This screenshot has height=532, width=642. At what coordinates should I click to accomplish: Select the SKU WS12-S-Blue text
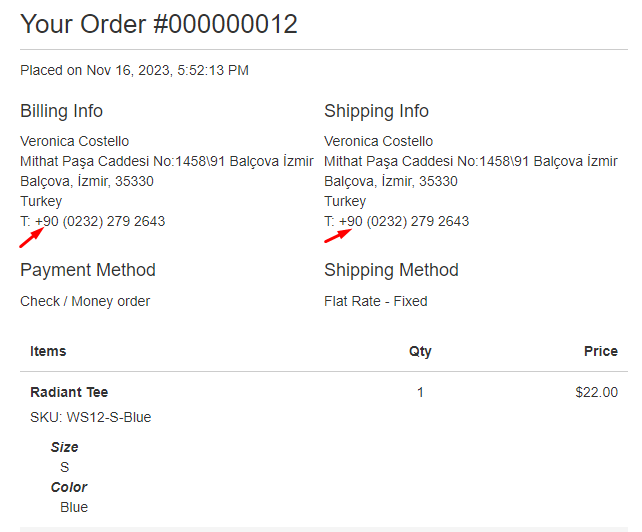pyautogui.click(x=90, y=417)
